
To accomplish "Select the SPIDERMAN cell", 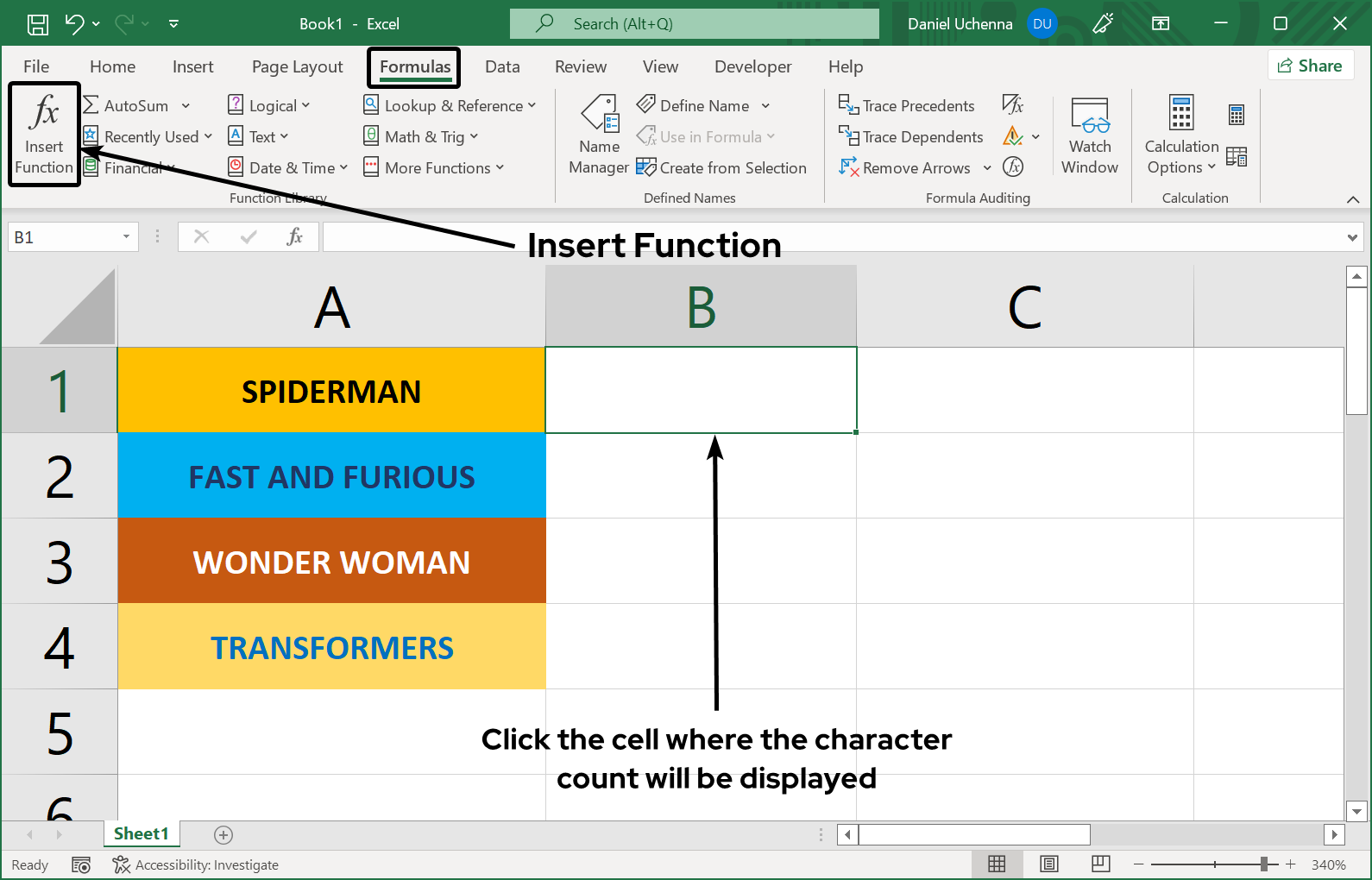I will coord(331,390).
